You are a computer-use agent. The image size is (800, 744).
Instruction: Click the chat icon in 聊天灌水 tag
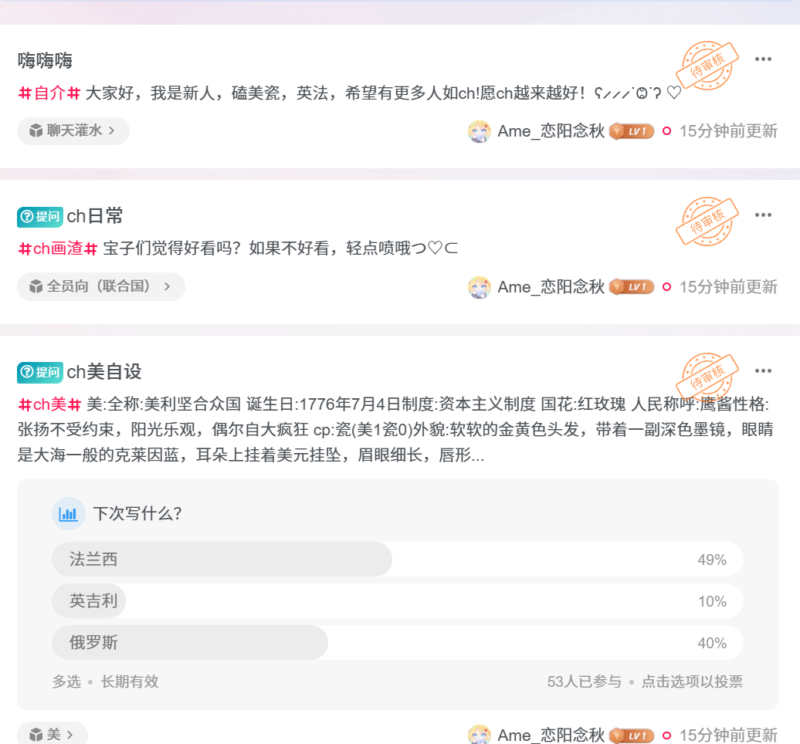pos(34,131)
